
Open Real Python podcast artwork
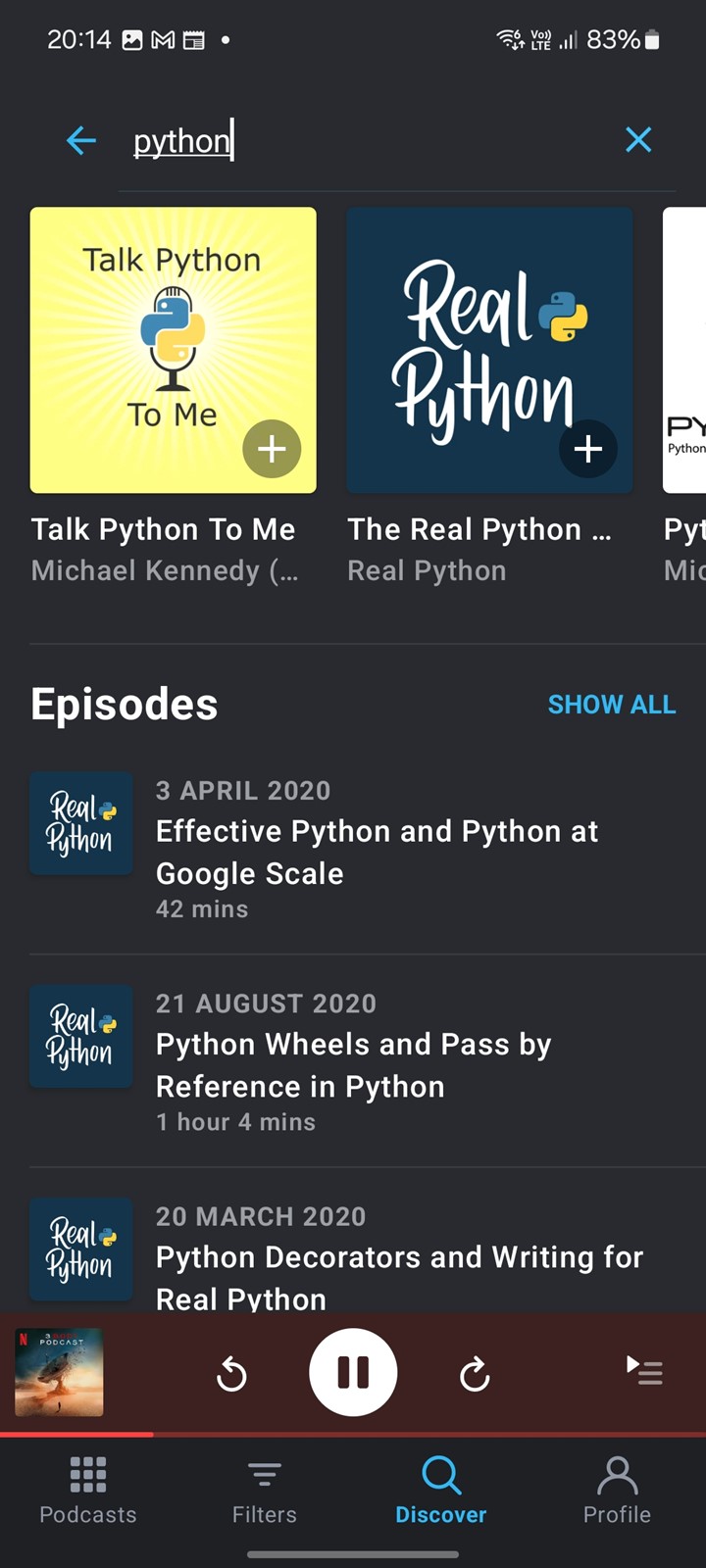pyautogui.click(x=490, y=350)
